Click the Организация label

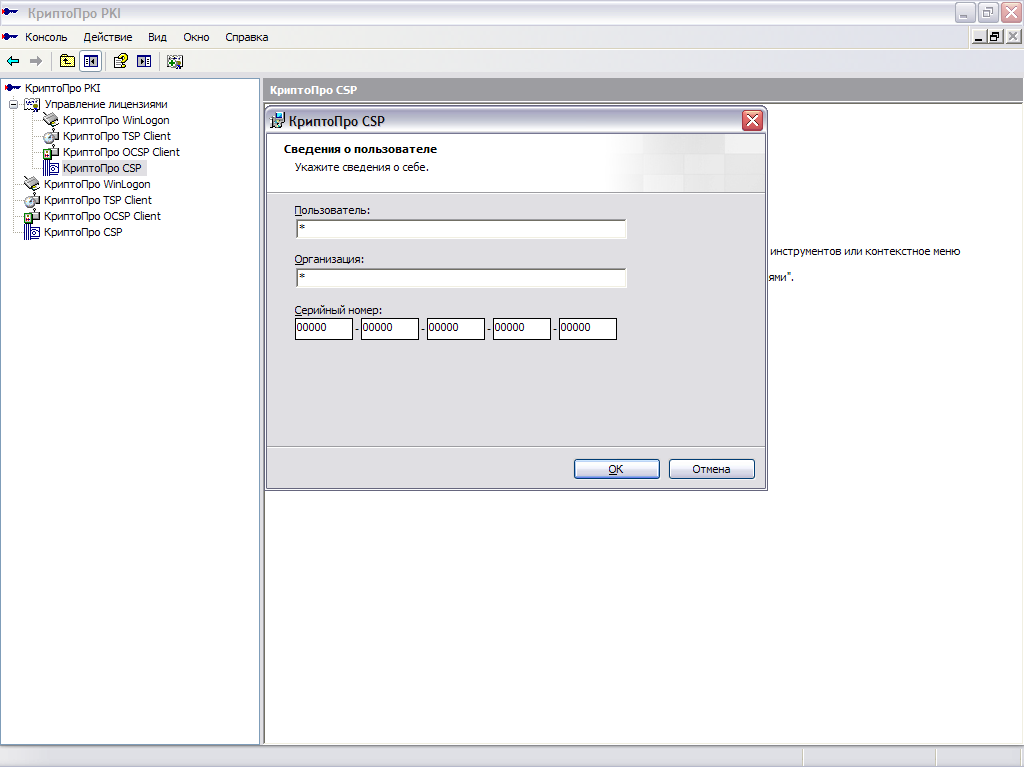tap(329, 259)
